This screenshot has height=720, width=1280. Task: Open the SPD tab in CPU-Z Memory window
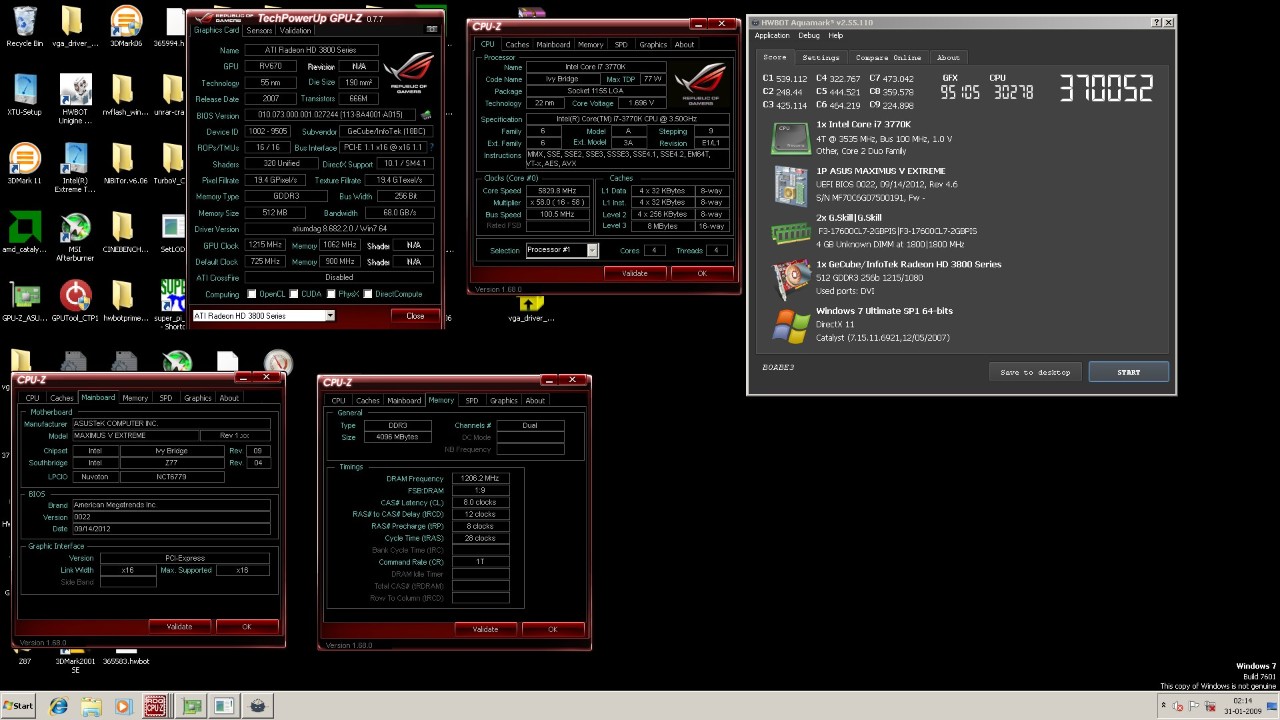coord(471,400)
